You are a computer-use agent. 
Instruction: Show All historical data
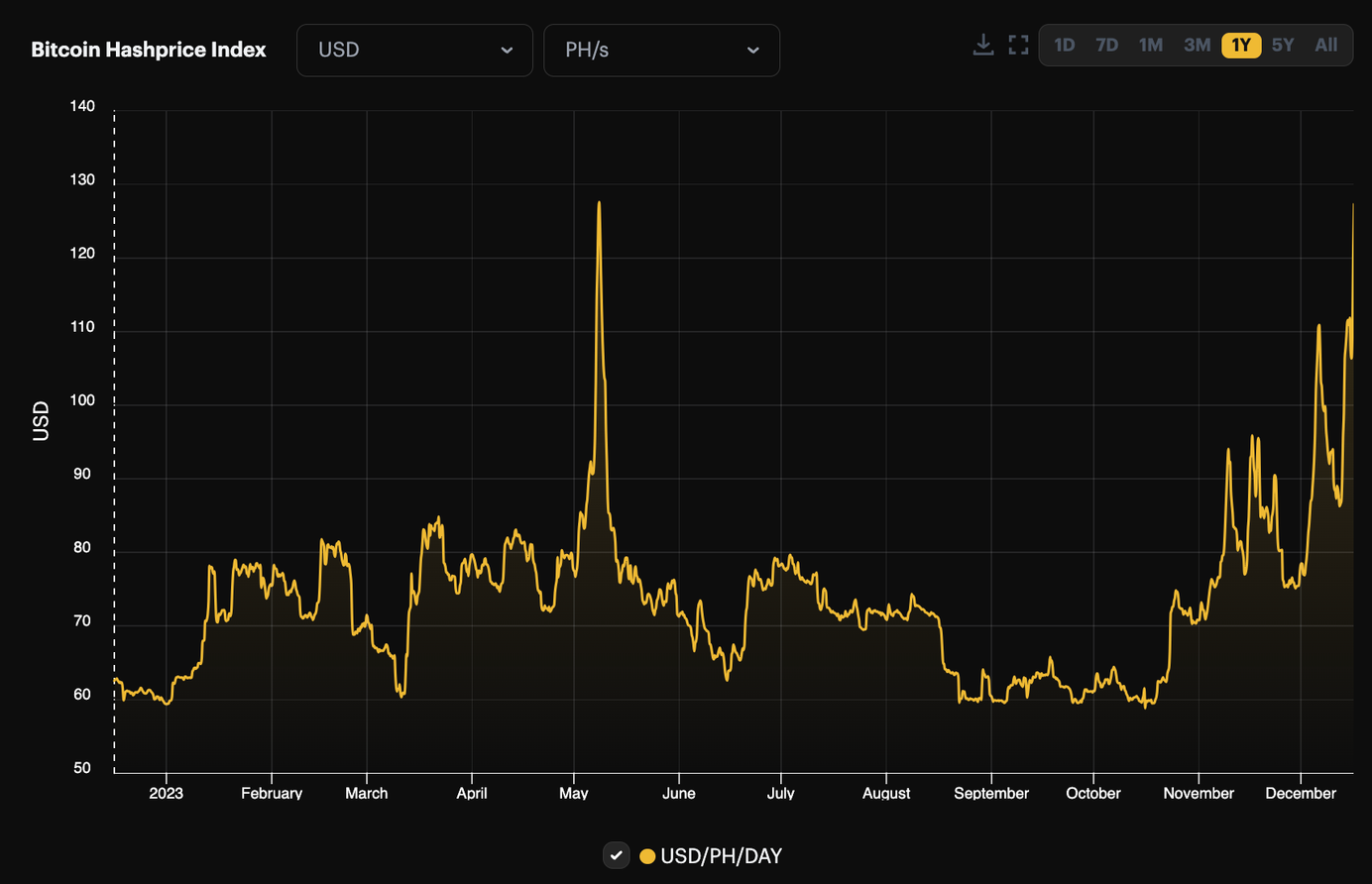(1325, 45)
